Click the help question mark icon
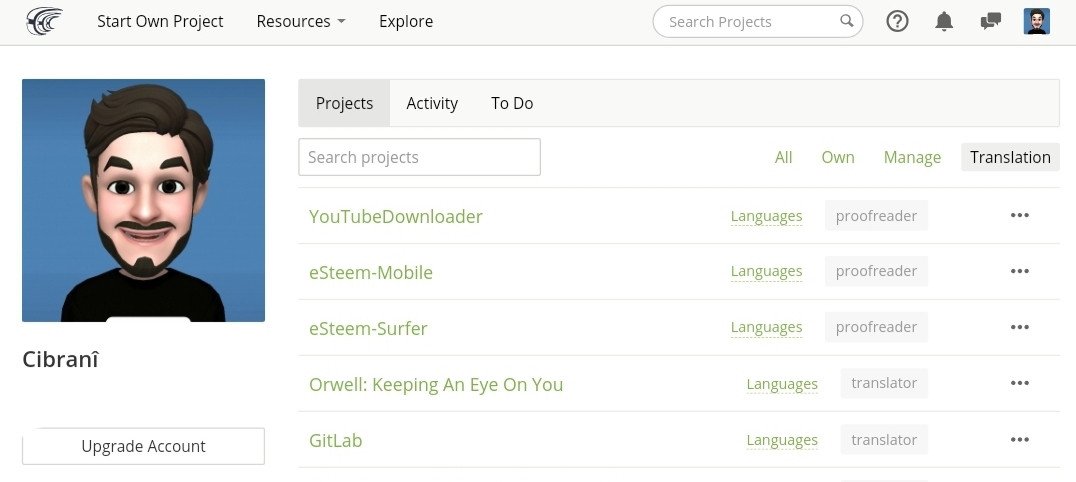The height and width of the screenshot is (482, 1076). (x=897, y=21)
